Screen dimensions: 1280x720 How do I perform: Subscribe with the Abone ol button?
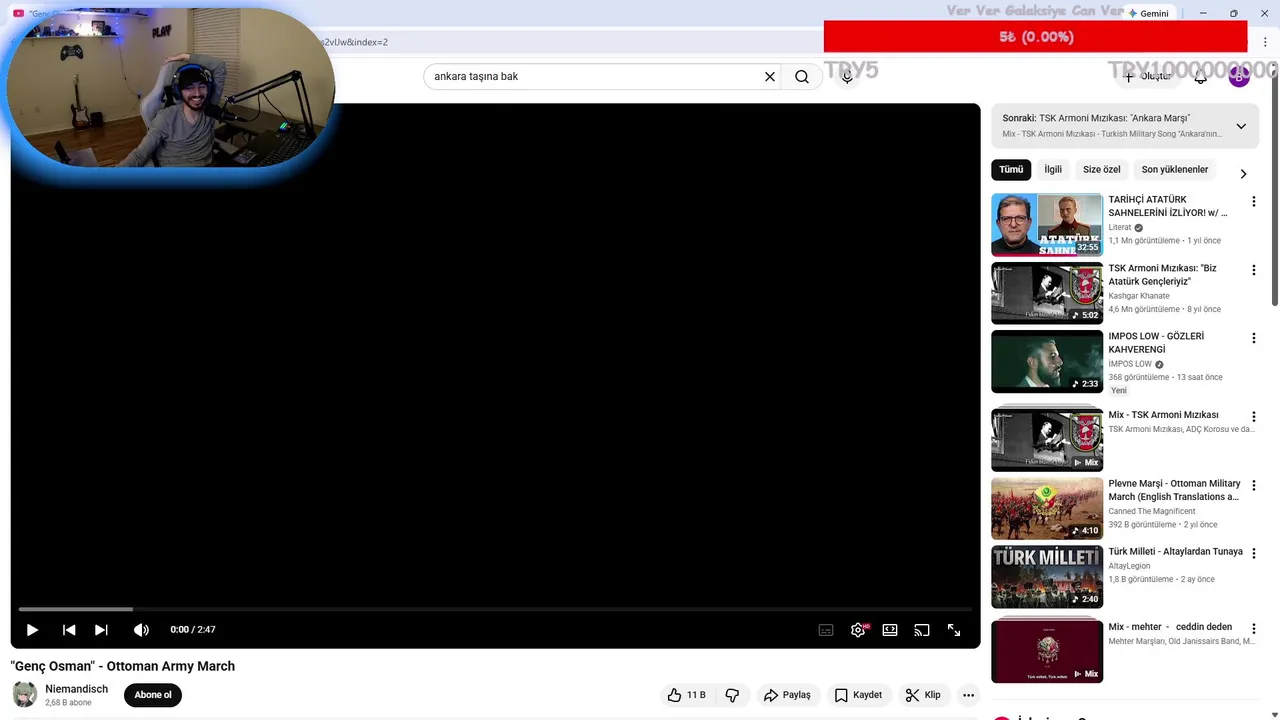(153, 695)
